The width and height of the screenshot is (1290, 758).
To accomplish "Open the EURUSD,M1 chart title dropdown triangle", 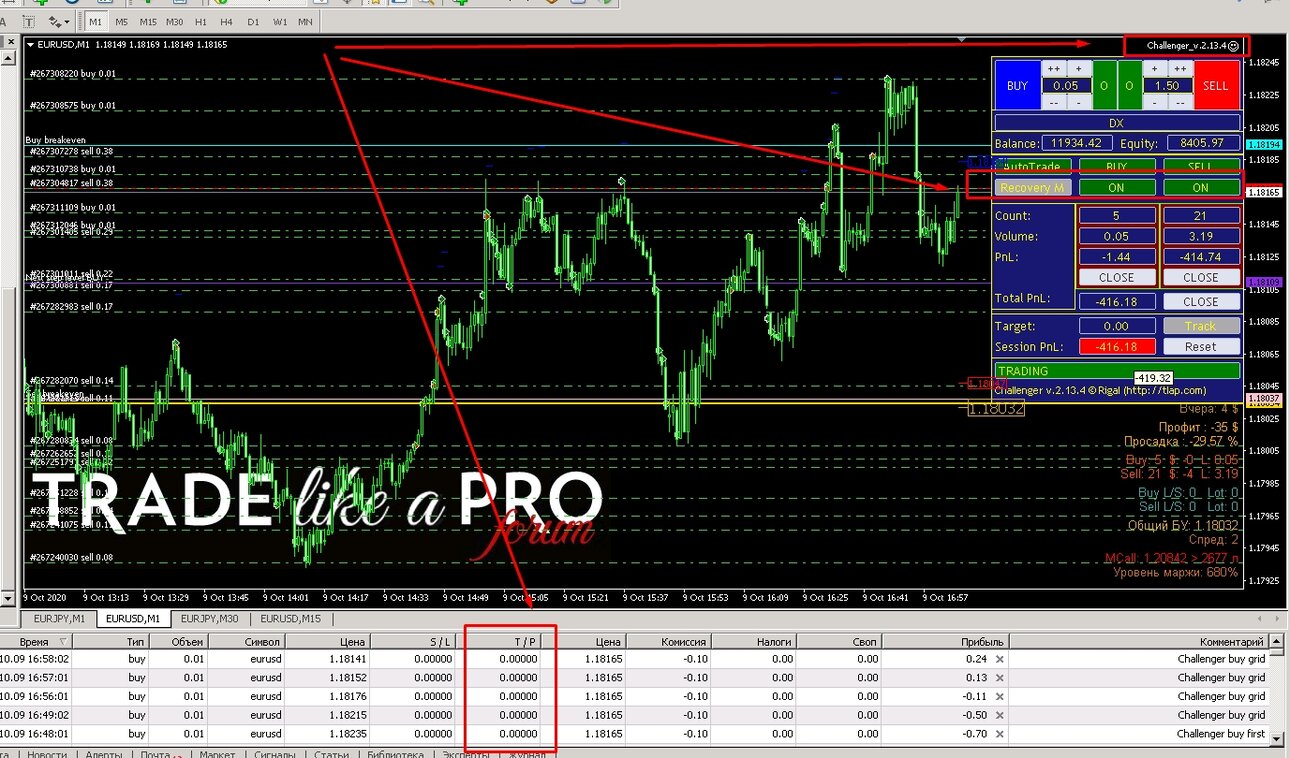I will (x=30, y=44).
